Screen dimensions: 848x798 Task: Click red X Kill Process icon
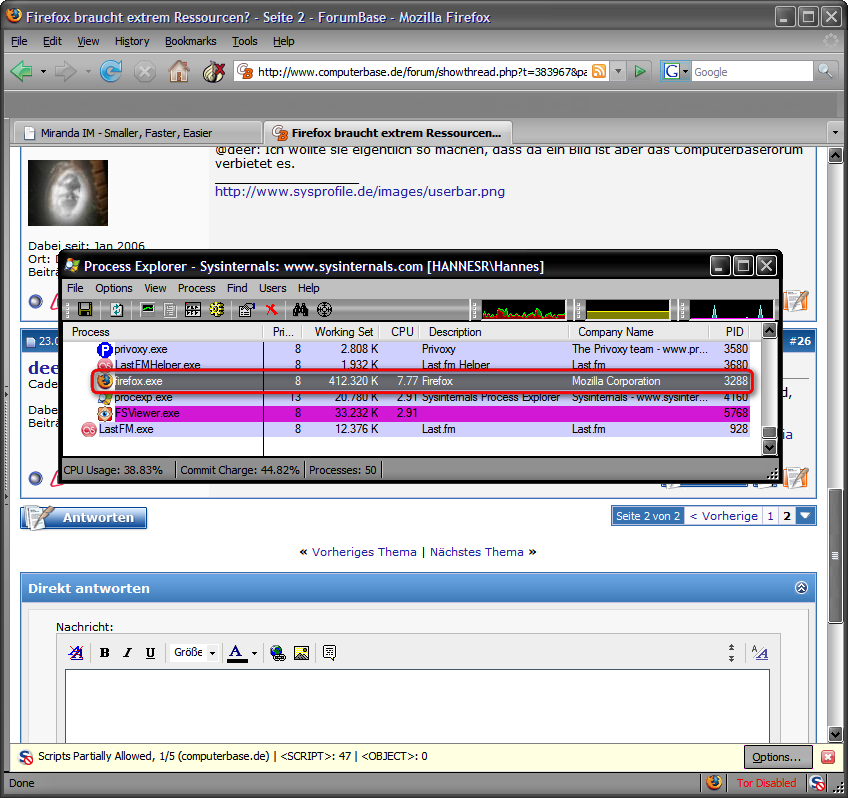pyautogui.click(x=271, y=309)
